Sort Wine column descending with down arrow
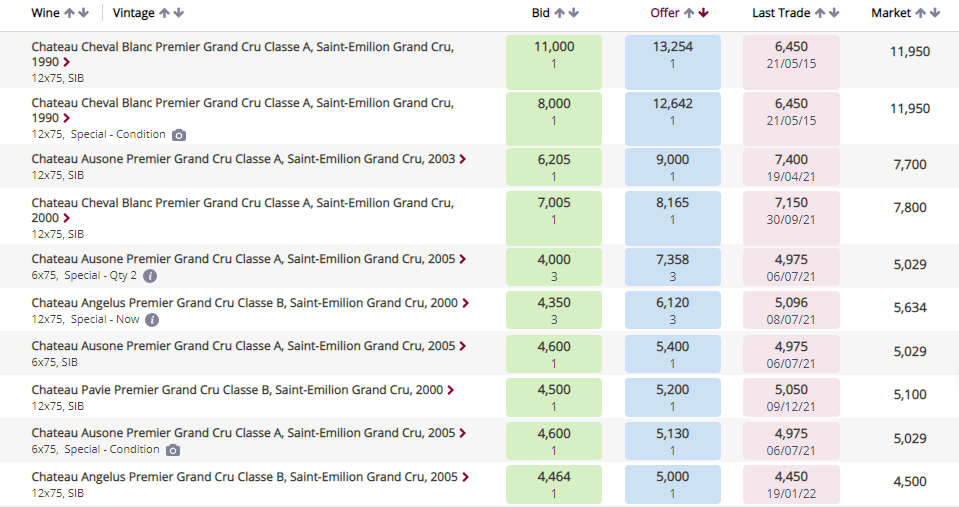This screenshot has height=507, width=959. point(84,13)
